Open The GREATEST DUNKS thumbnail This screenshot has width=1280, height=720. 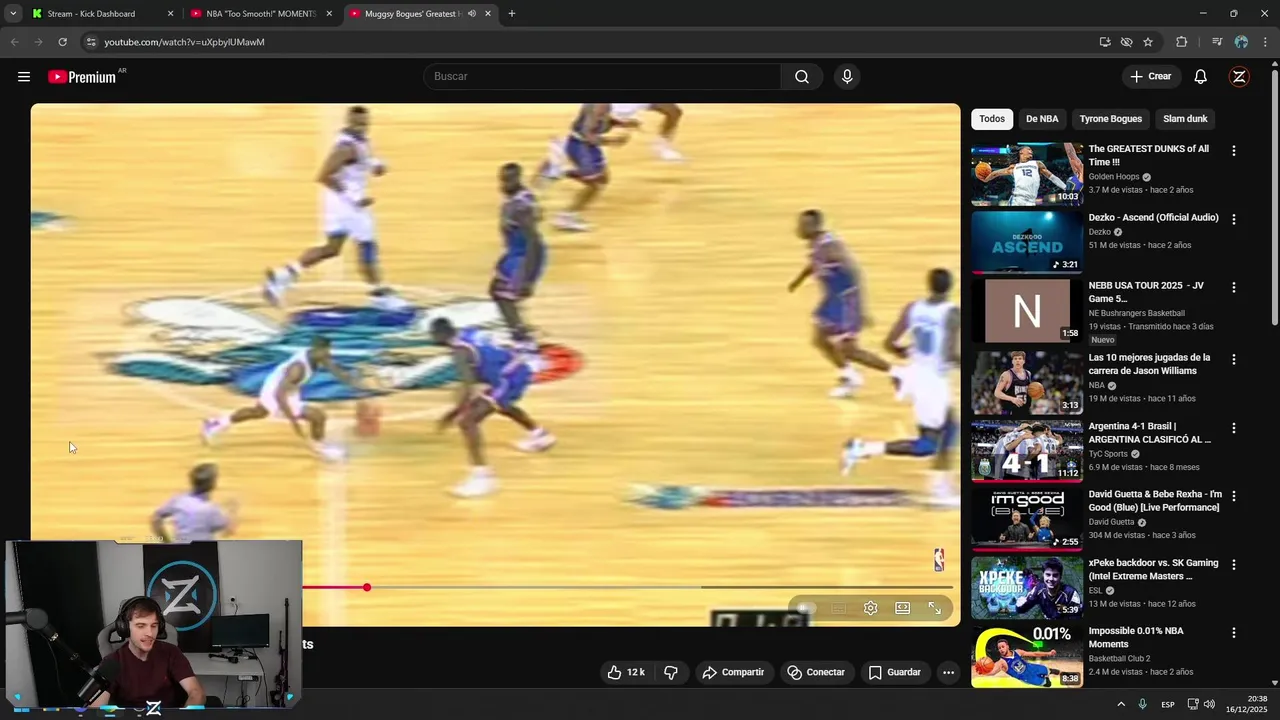(1027, 174)
